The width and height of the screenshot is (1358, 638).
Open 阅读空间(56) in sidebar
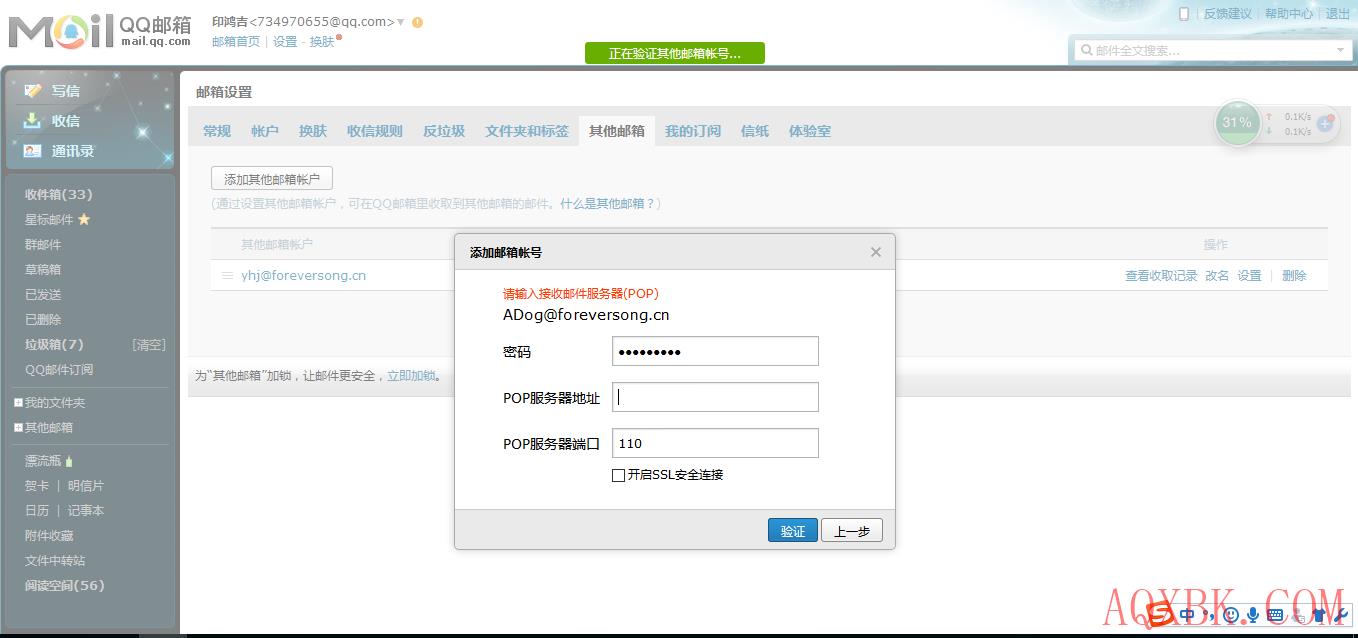click(64, 586)
